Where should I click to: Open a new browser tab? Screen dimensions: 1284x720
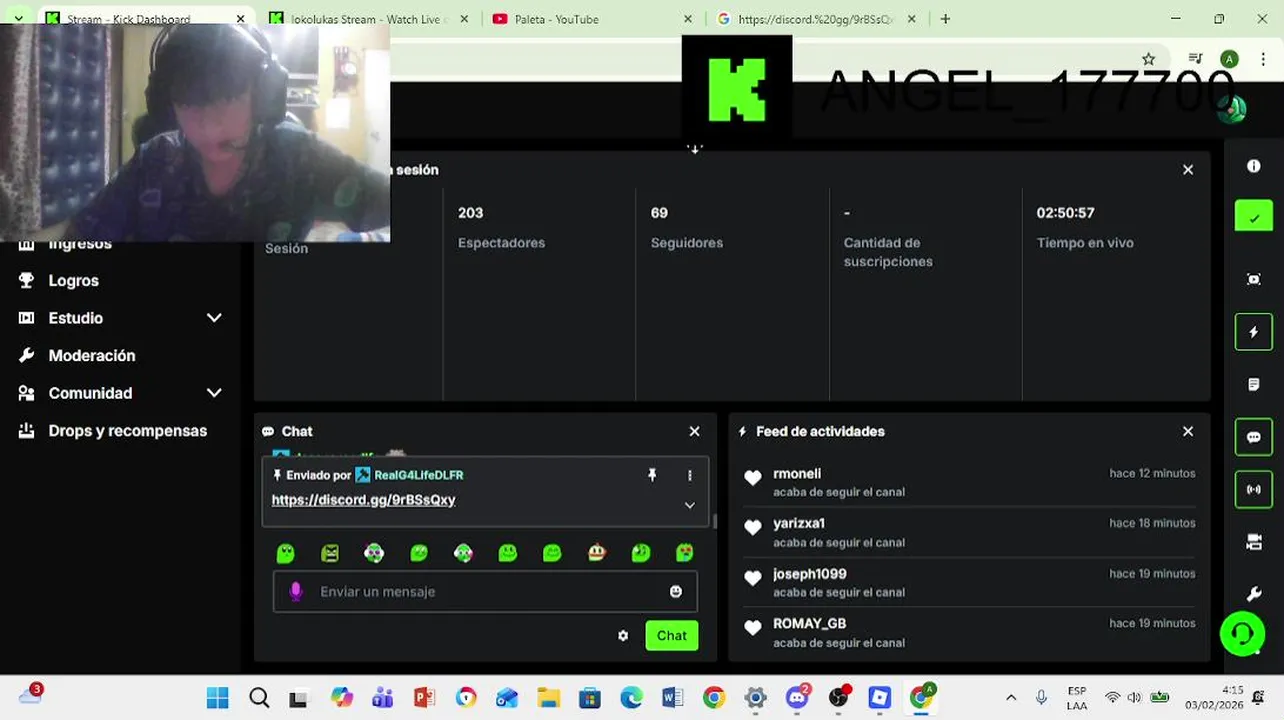pos(945,19)
